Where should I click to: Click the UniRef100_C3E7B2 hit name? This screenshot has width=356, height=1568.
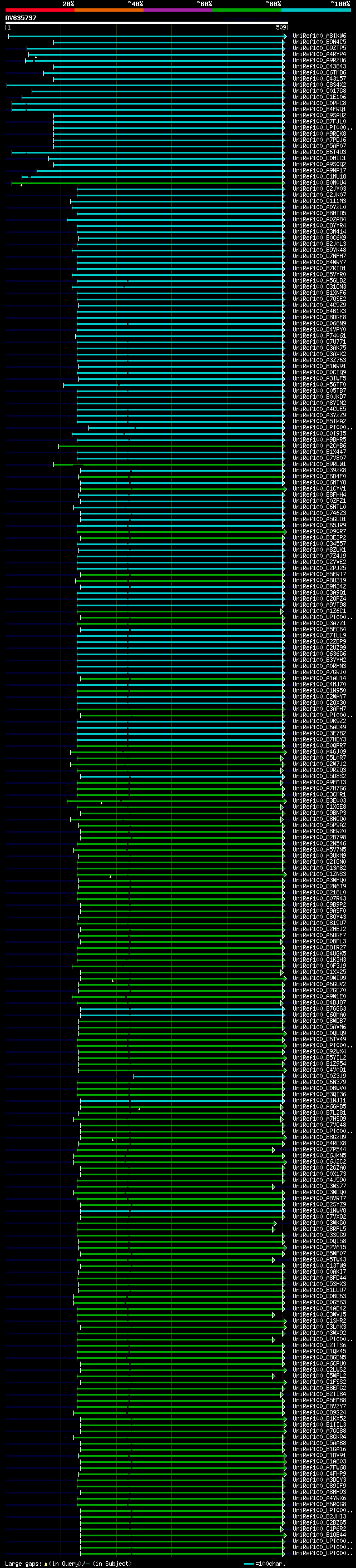tap(319, 734)
